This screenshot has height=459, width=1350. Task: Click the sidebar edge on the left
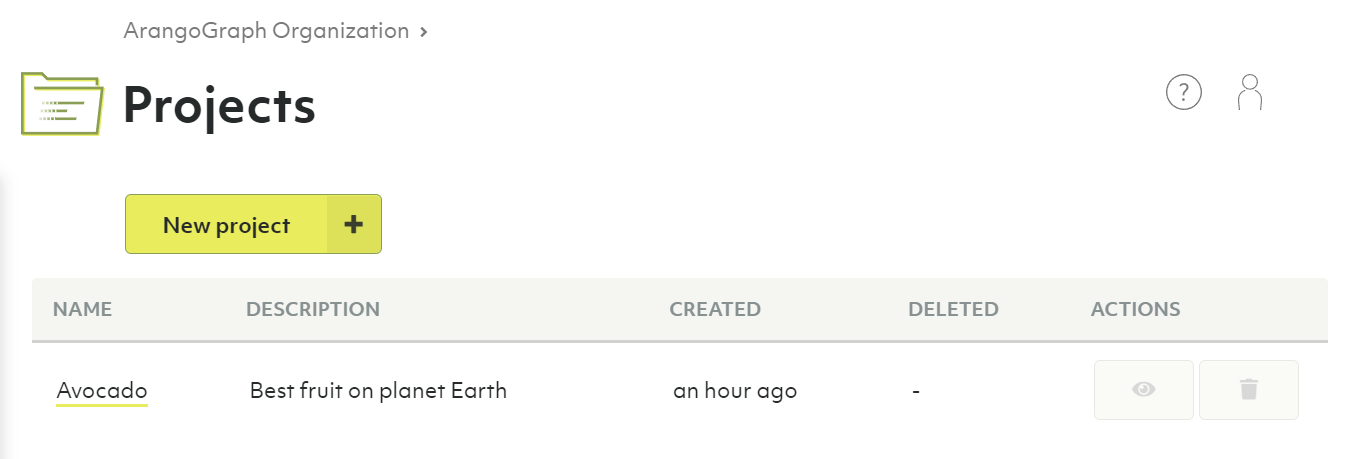tap(4, 300)
